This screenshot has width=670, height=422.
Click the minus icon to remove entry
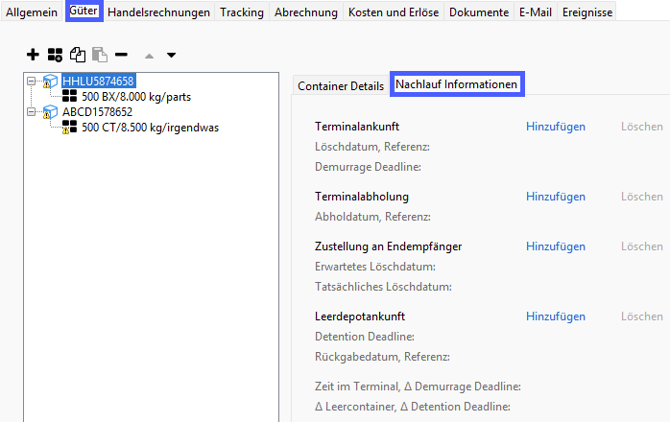(x=121, y=55)
